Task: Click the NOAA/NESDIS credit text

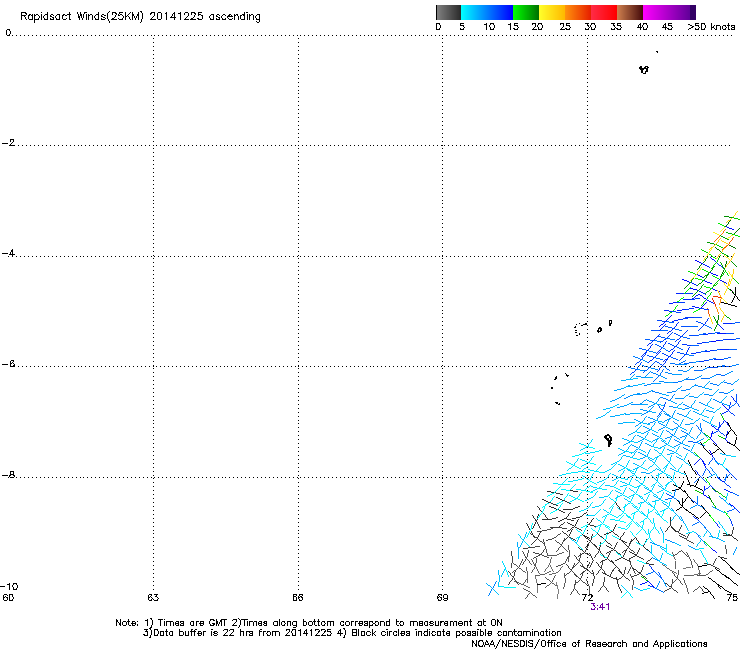Action: 589,644
